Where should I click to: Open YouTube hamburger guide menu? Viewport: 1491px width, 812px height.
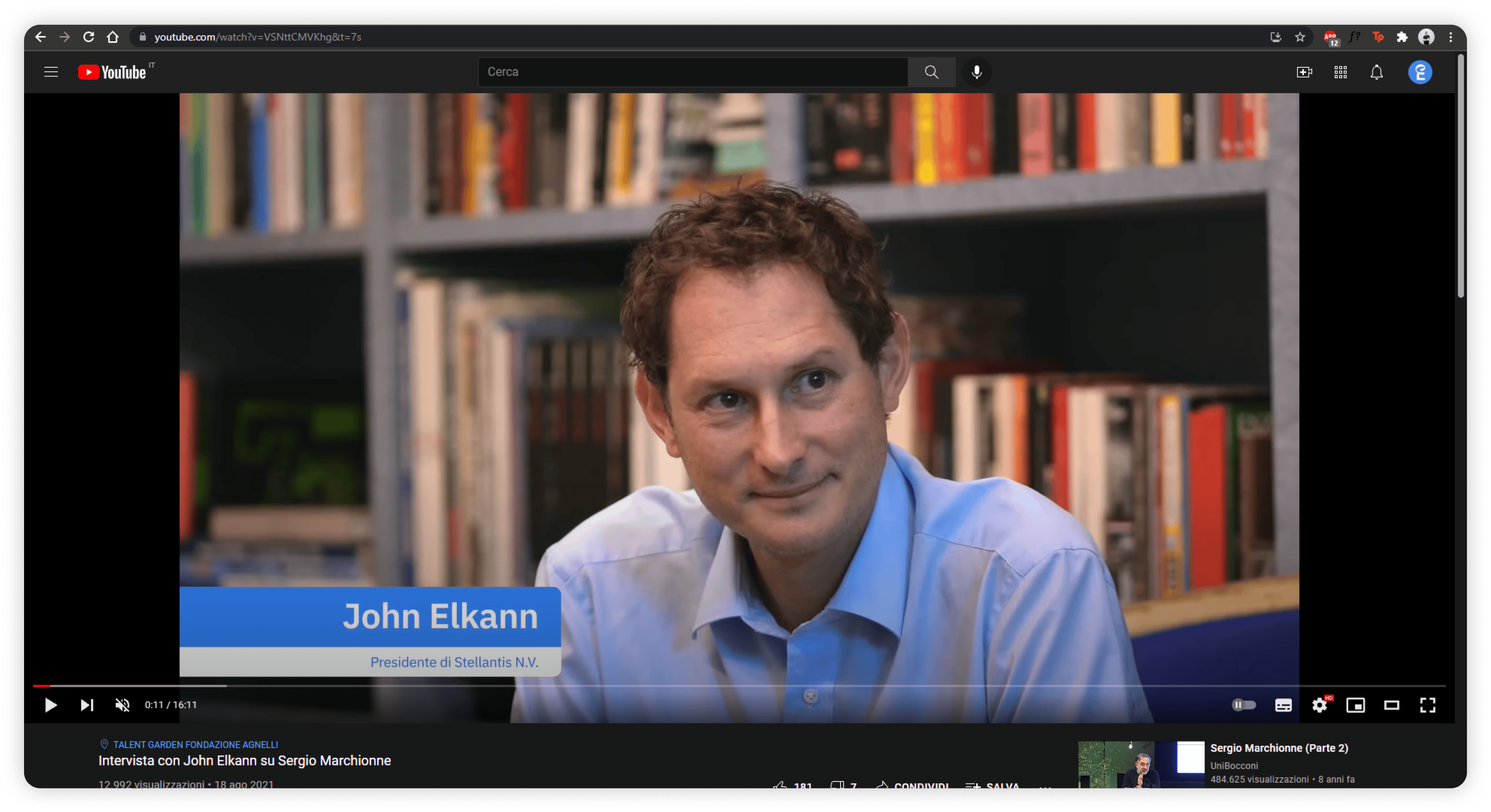pyautogui.click(x=51, y=72)
